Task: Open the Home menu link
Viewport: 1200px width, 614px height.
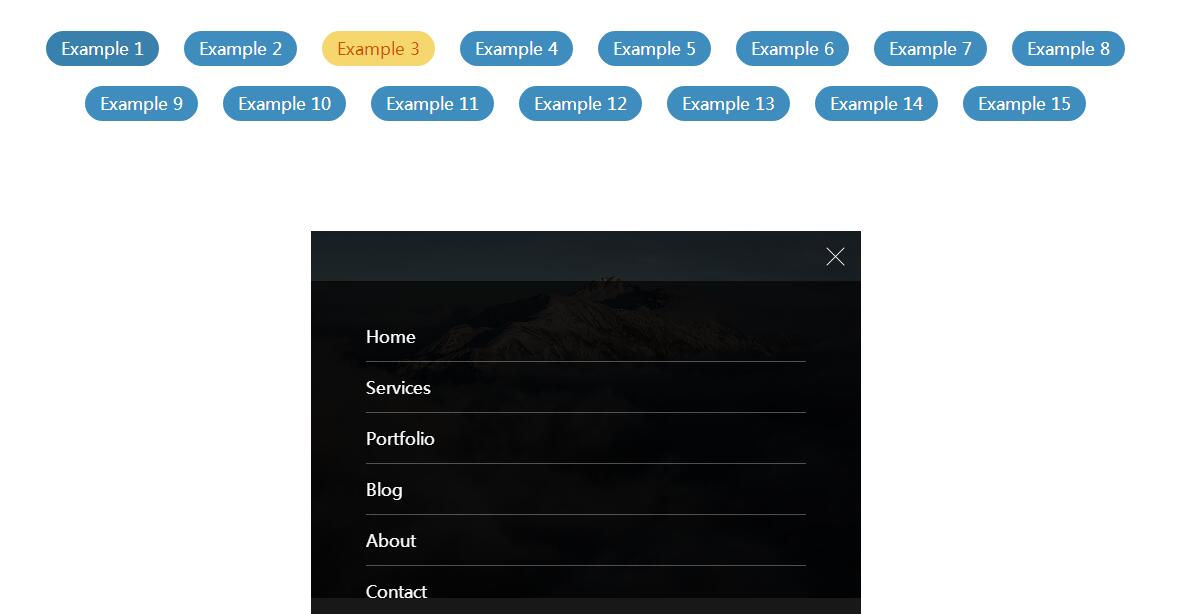Action: click(390, 337)
